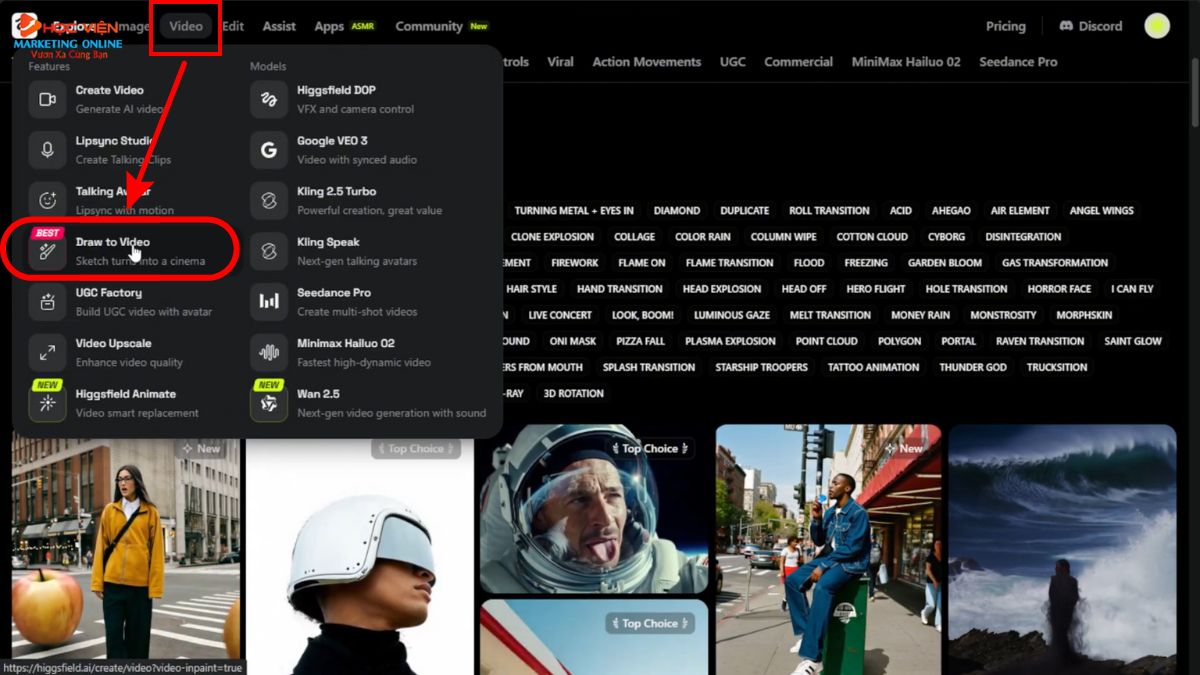Image resolution: width=1200 pixels, height=675 pixels.
Task: Select the MiniMax Hailuo 02 tab
Action: click(x=905, y=62)
